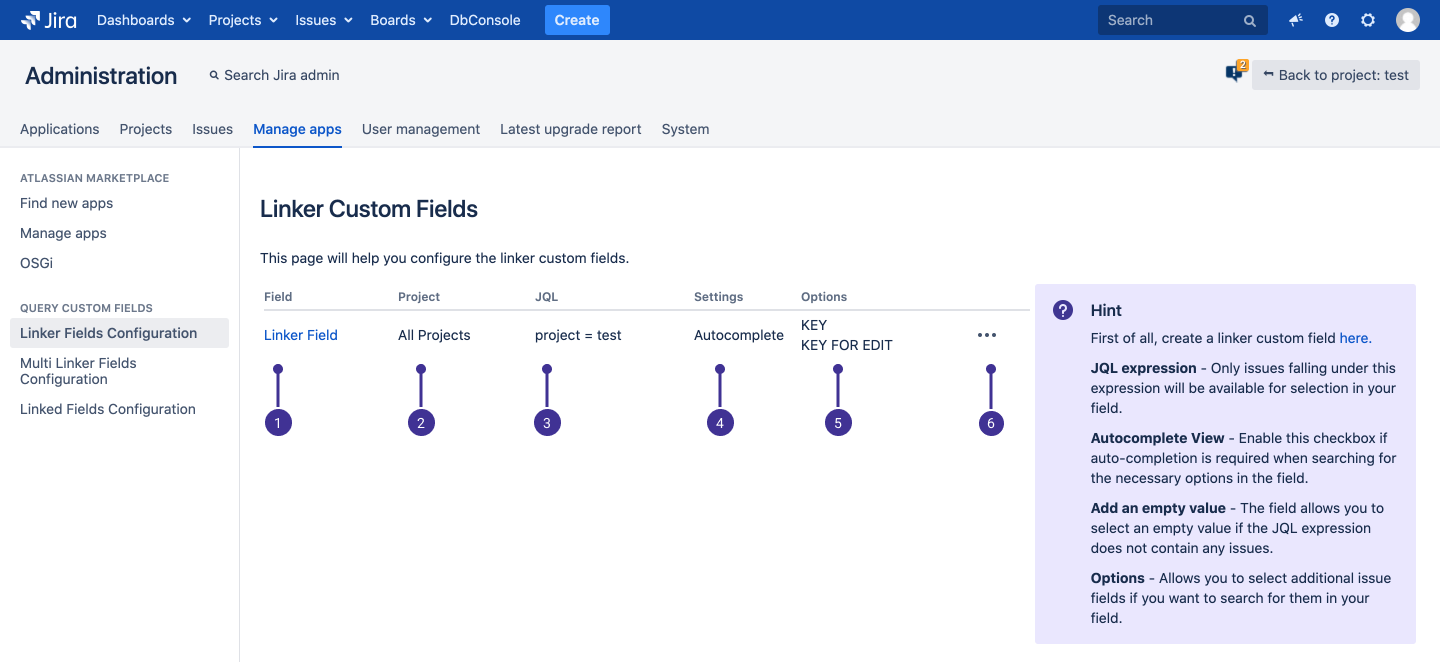1440x662 pixels.
Task: Switch to the System tab
Action: [x=685, y=129]
